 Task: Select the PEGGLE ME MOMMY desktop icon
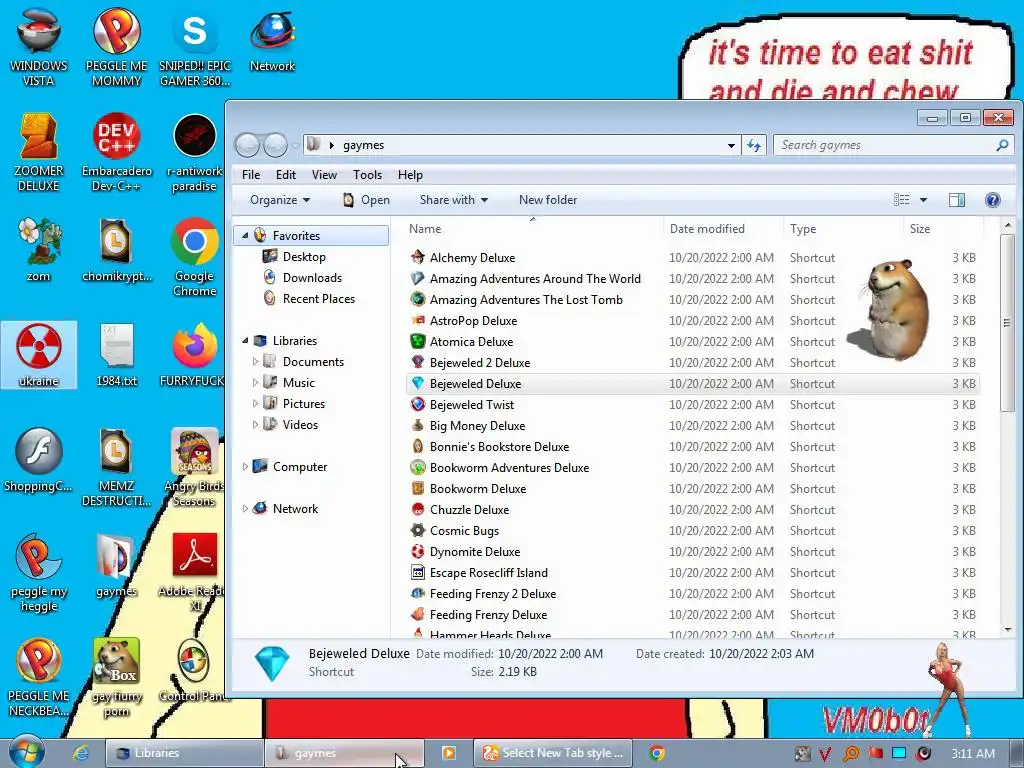(x=116, y=47)
